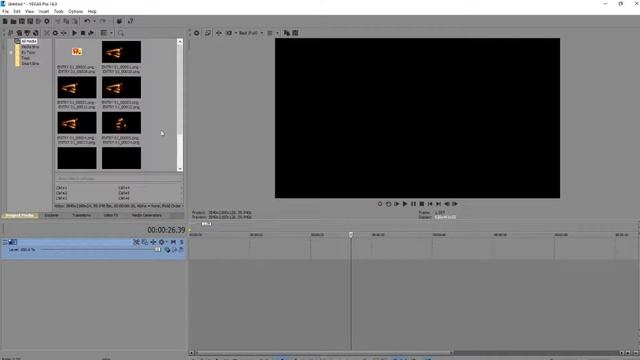Open the Edit menu
The image size is (640, 360).
pyautogui.click(x=17, y=11)
